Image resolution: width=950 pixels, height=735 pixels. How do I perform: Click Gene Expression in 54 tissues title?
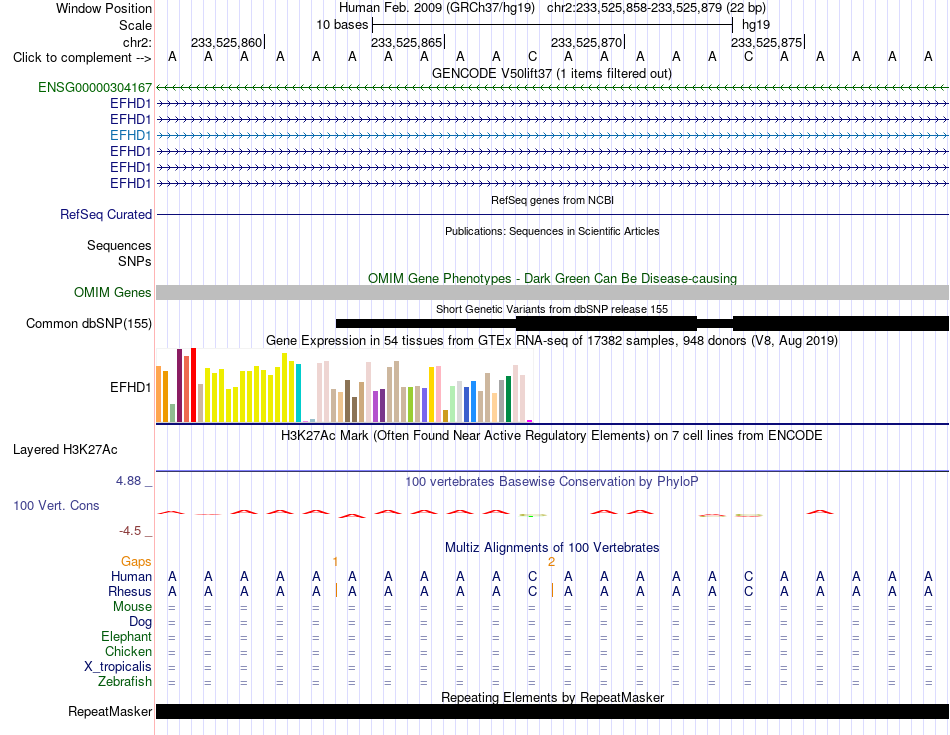[551, 341]
